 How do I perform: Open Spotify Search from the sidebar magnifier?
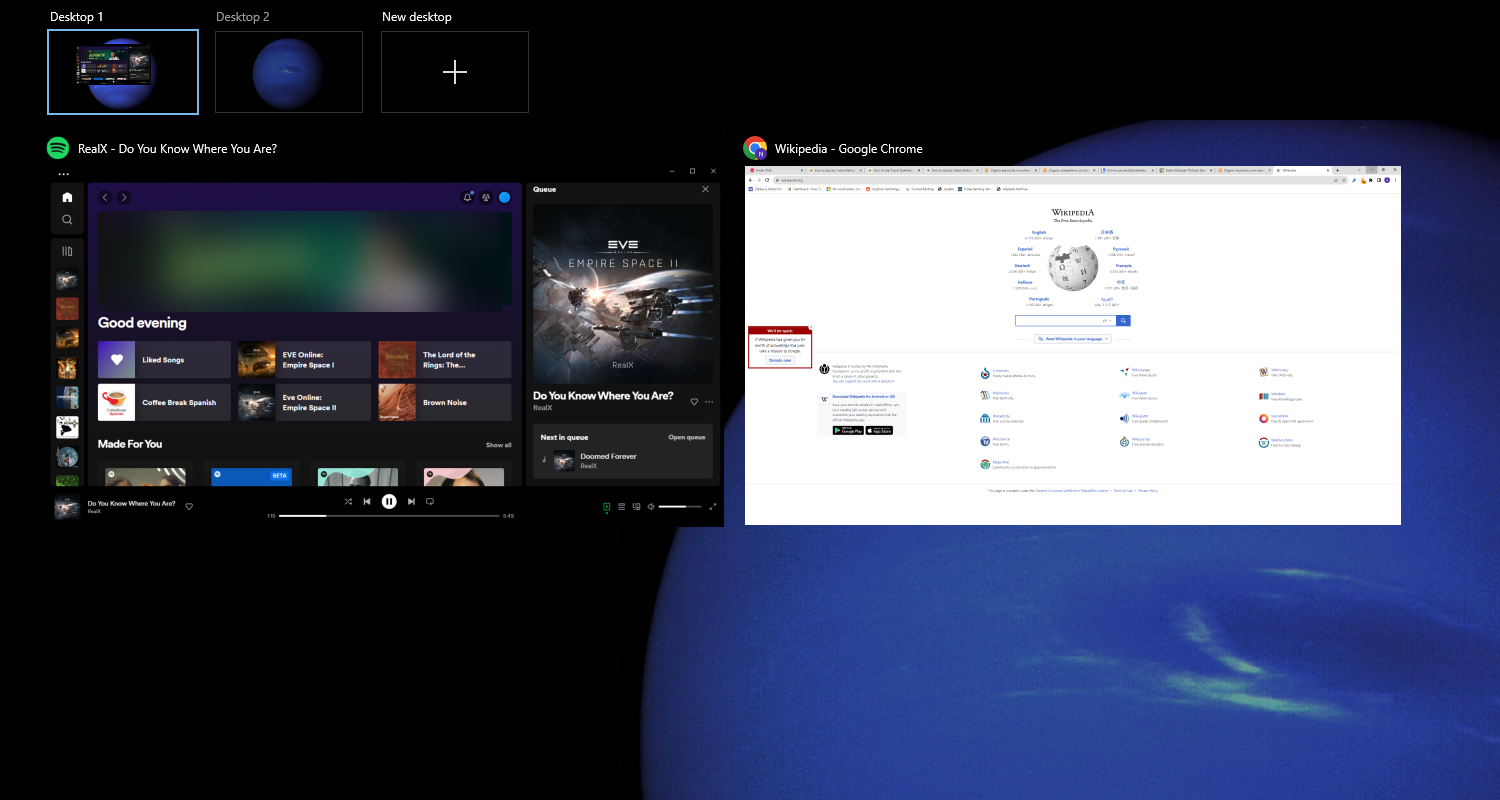[67, 219]
